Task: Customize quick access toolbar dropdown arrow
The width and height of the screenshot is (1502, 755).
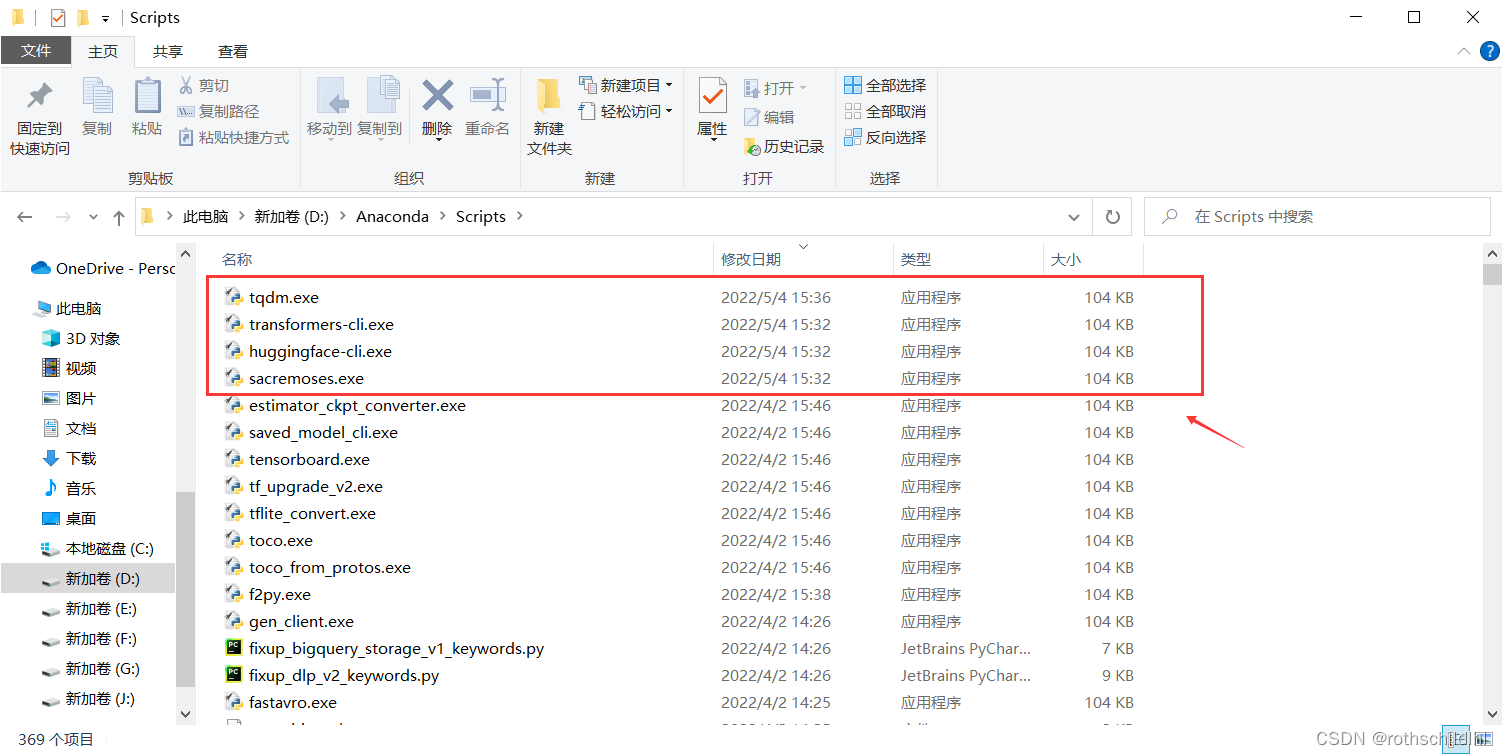Action: click(x=105, y=18)
